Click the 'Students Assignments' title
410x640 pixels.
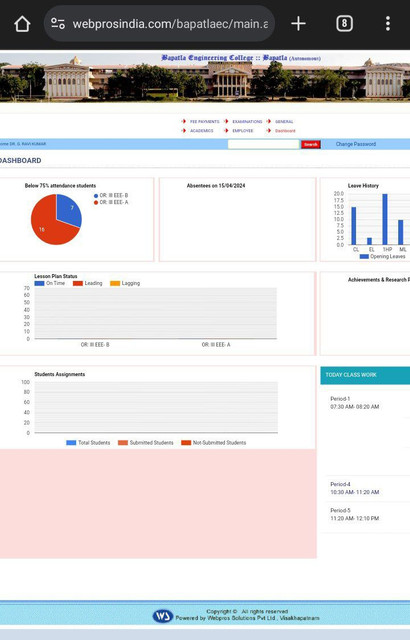pyautogui.click(x=60, y=374)
